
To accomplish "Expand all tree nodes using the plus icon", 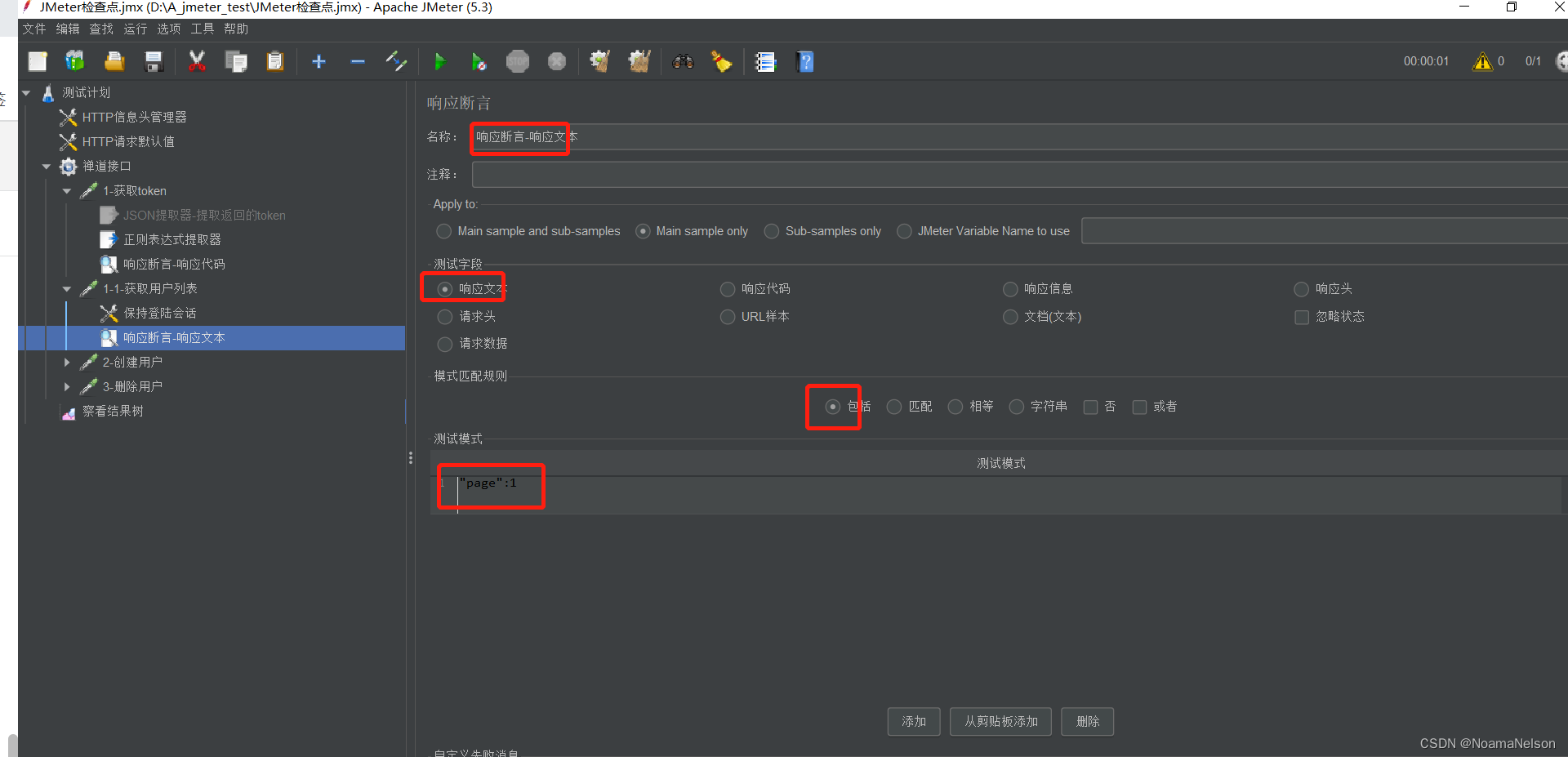I will point(318,61).
